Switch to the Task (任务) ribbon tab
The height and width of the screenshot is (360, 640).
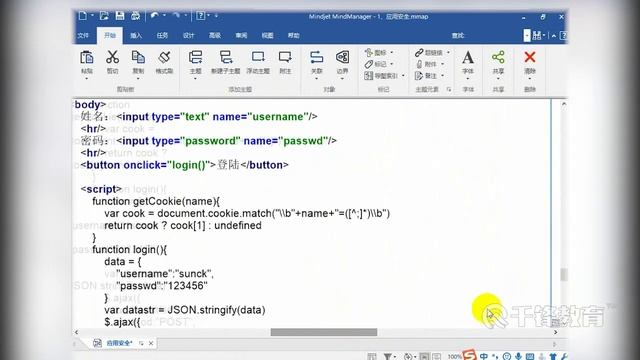point(162,36)
